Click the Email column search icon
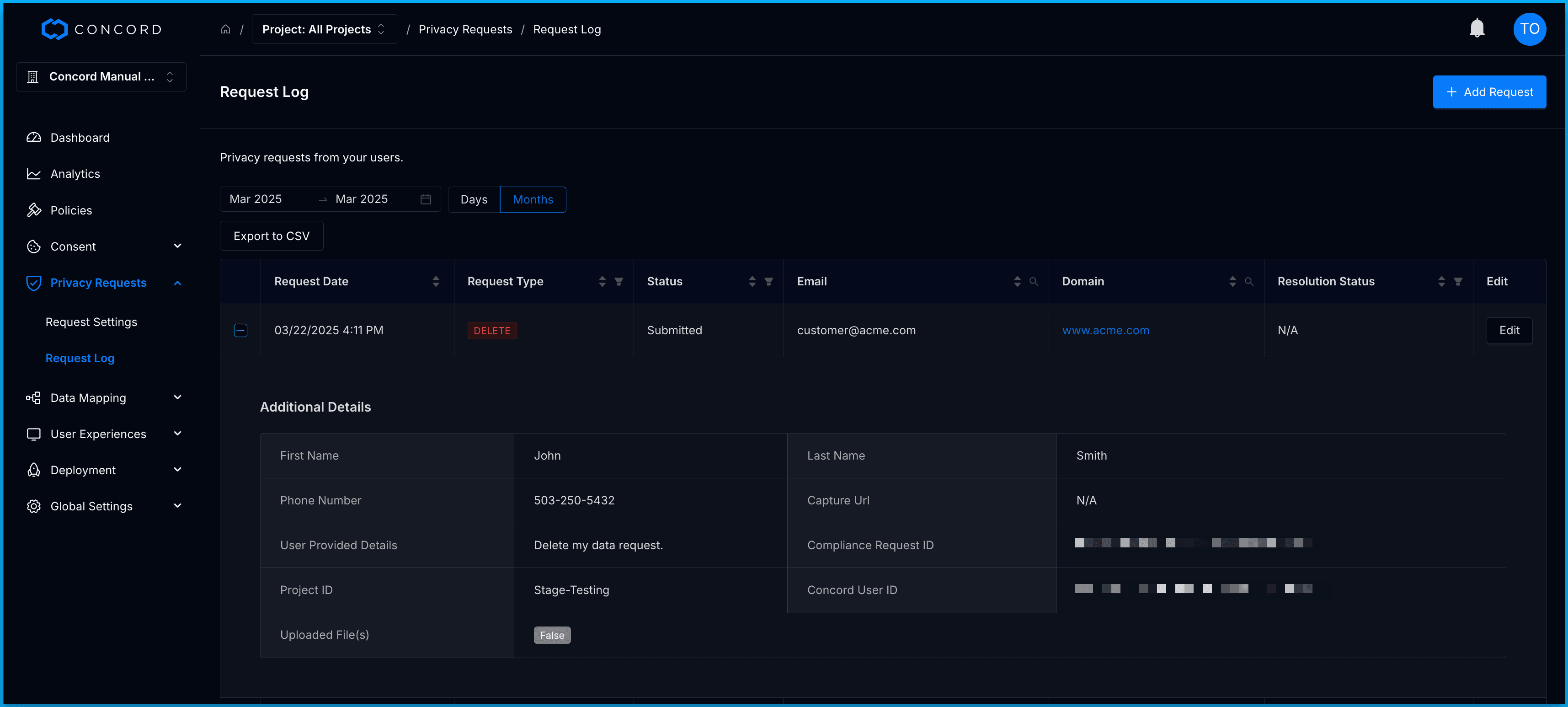The height and width of the screenshot is (707, 1568). [x=1033, y=281]
